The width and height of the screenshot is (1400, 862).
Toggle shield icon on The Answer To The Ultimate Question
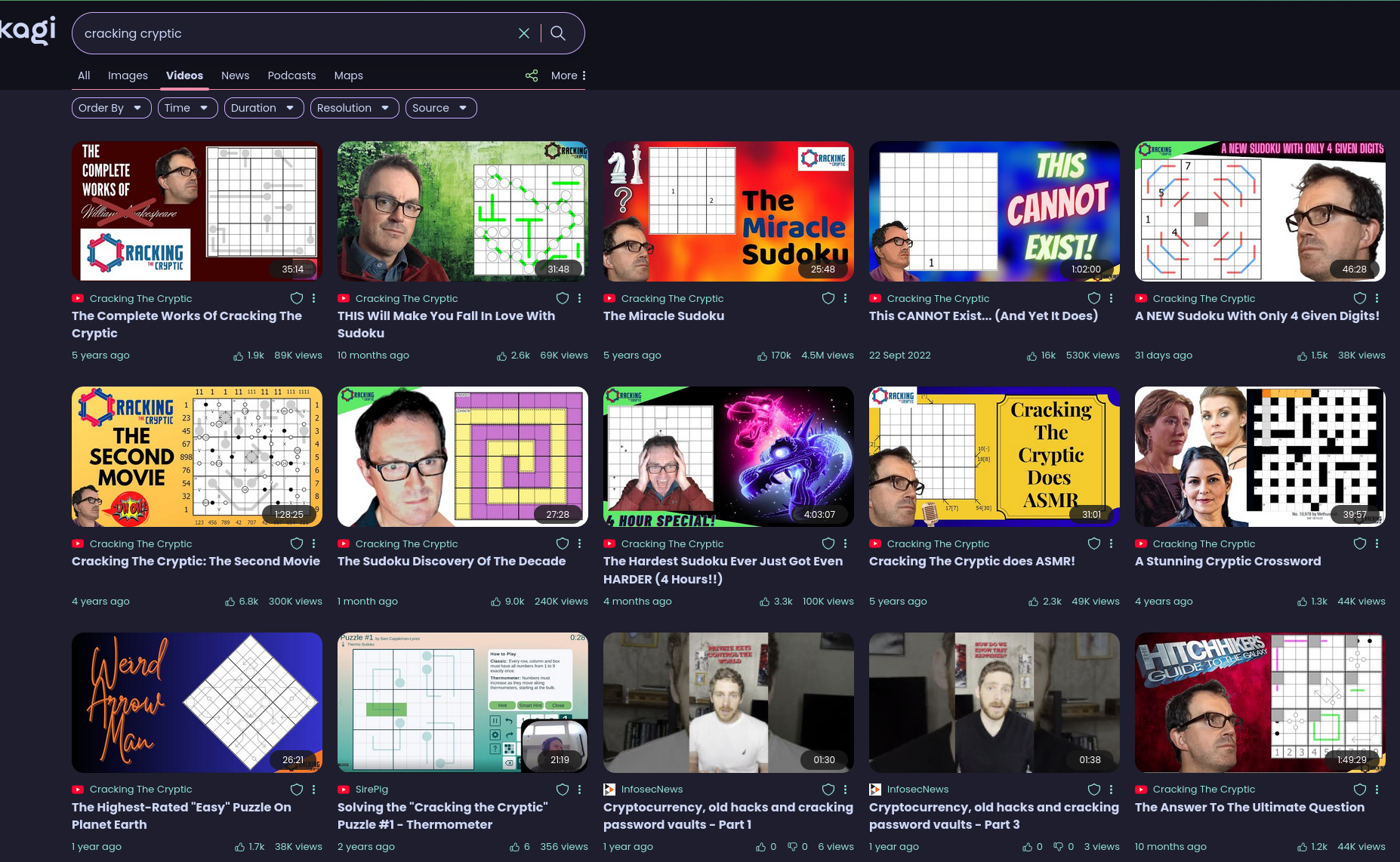point(1360,790)
